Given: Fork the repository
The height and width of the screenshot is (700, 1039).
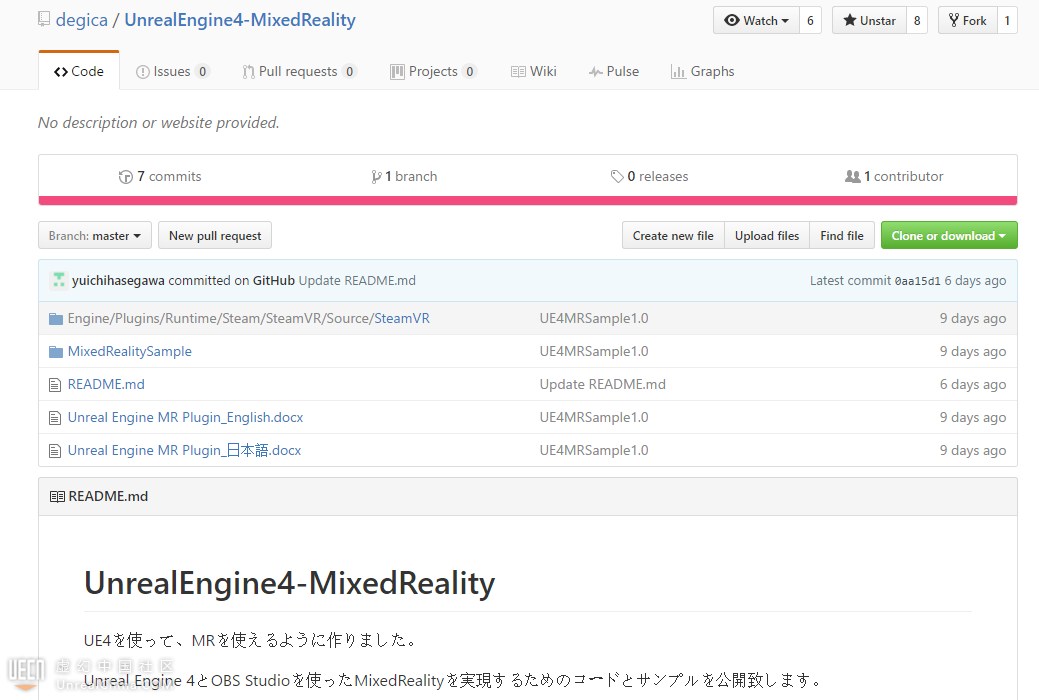Looking at the screenshot, I should [968, 21].
